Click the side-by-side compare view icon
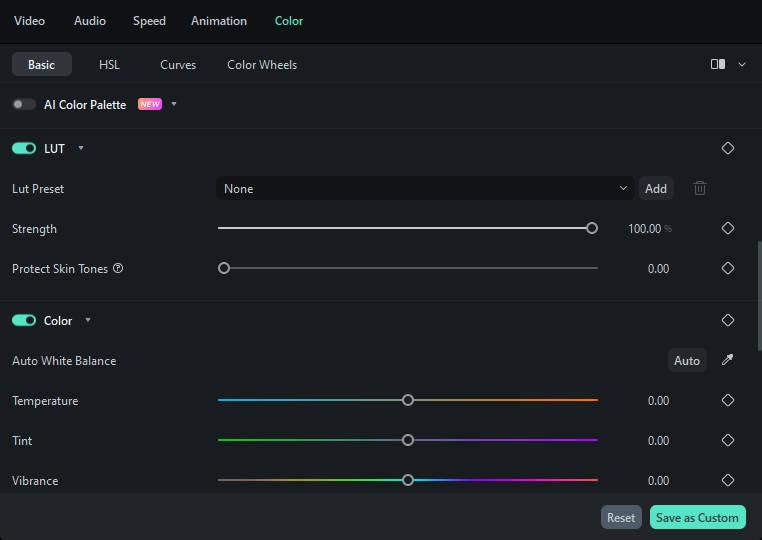Viewport: 762px width, 540px height. (x=718, y=64)
